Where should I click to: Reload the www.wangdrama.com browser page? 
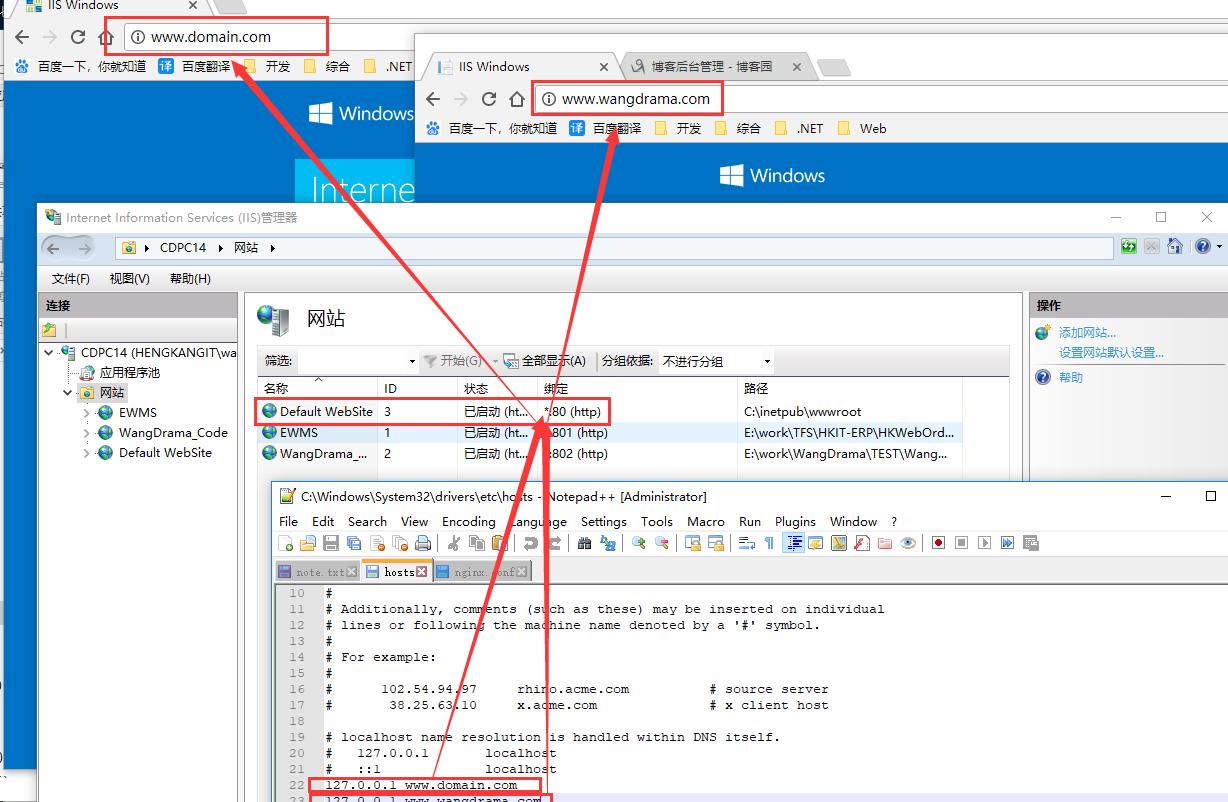[489, 99]
